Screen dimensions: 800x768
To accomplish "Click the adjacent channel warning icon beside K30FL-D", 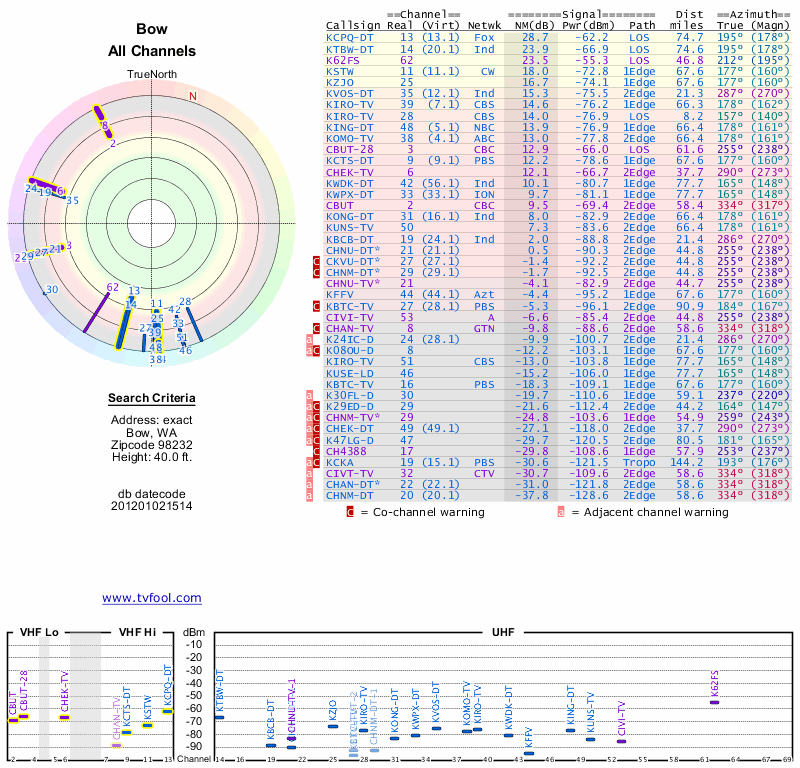I will [310, 395].
